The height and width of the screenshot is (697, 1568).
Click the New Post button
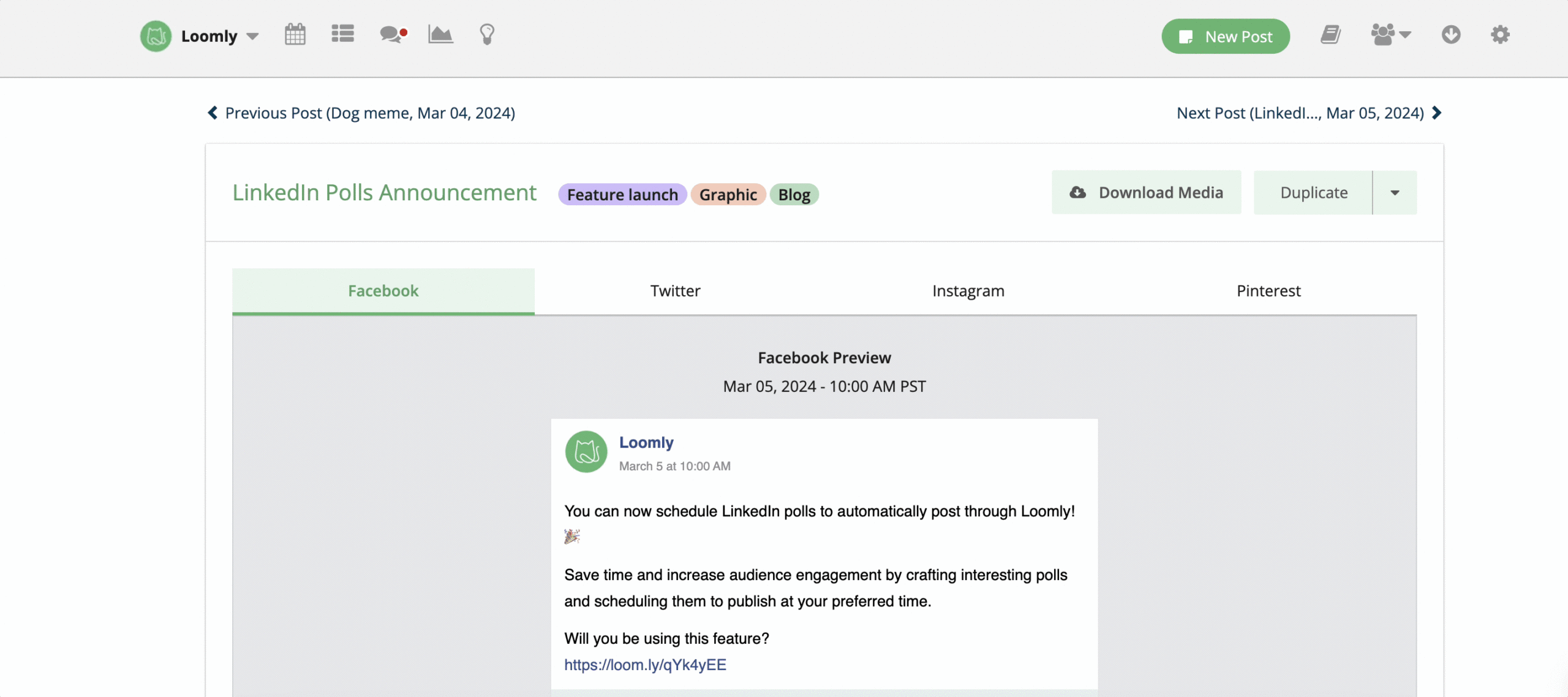pos(1226,37)
